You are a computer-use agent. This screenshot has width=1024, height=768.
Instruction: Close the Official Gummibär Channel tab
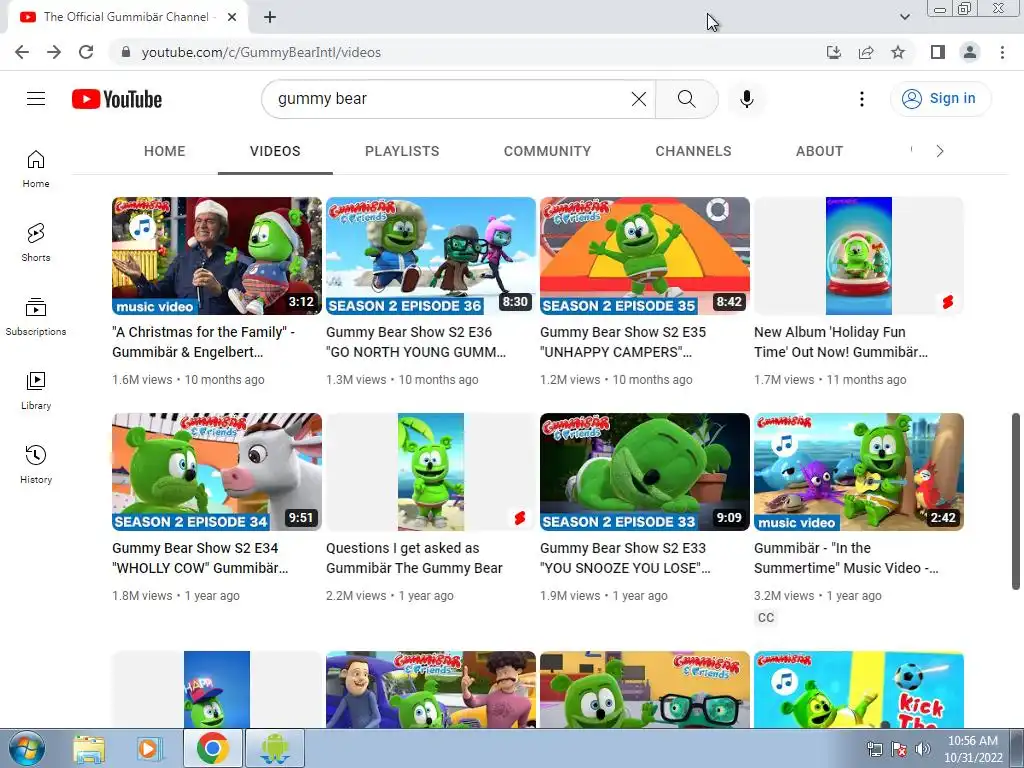coord(232,17)
